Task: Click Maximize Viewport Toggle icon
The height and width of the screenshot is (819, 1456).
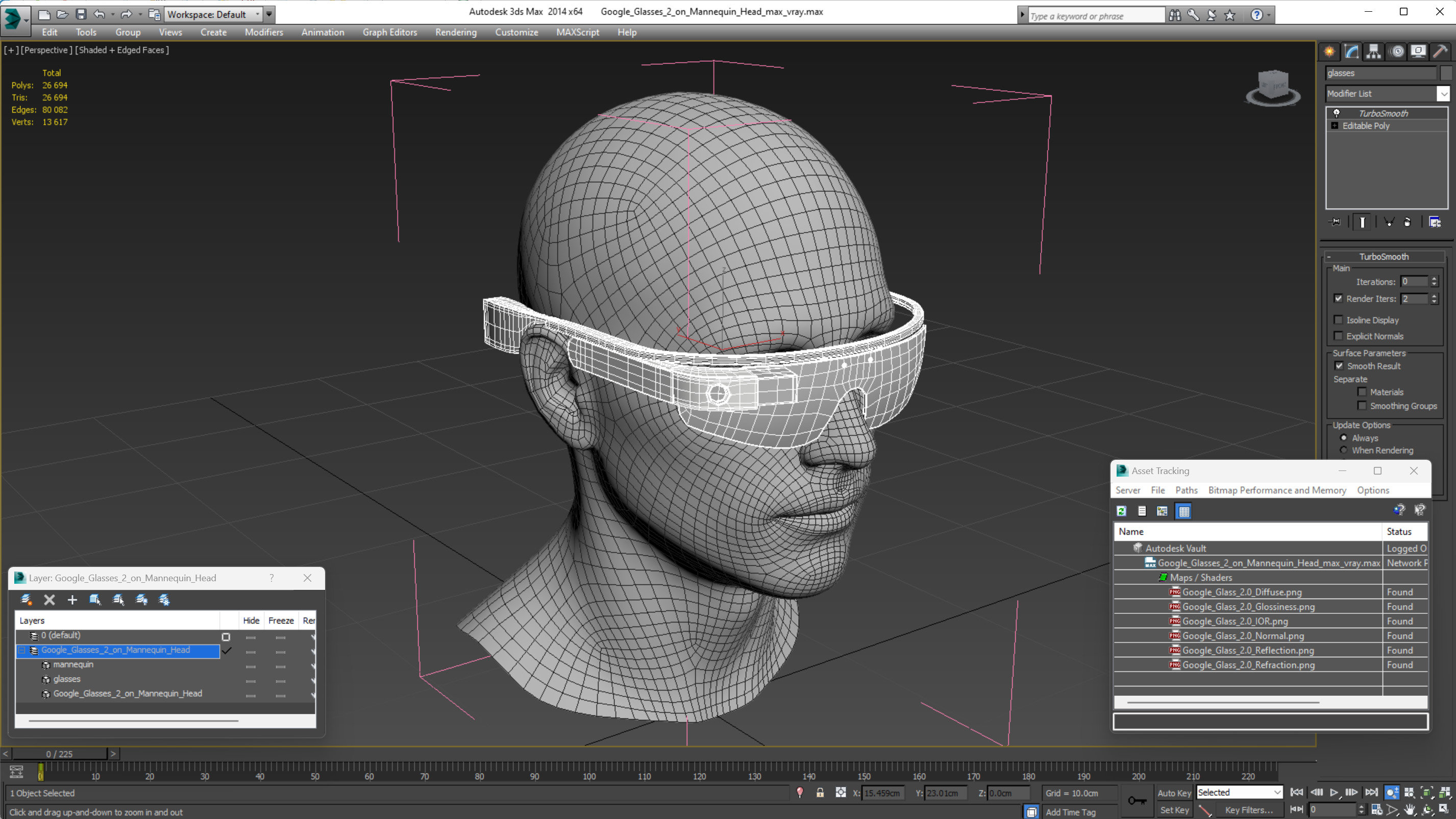Action: 1445,810
